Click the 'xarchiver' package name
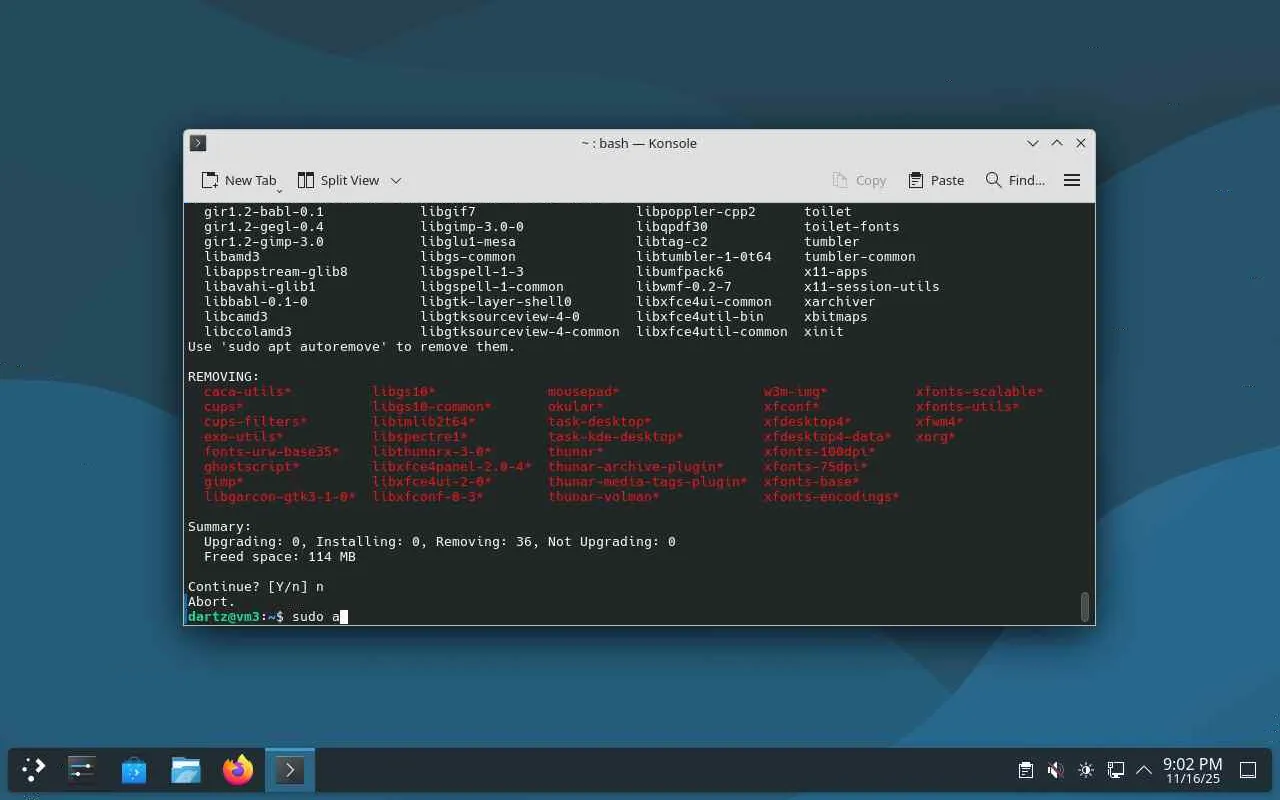This screenshot has height=800, width=1280. point(840,302)
